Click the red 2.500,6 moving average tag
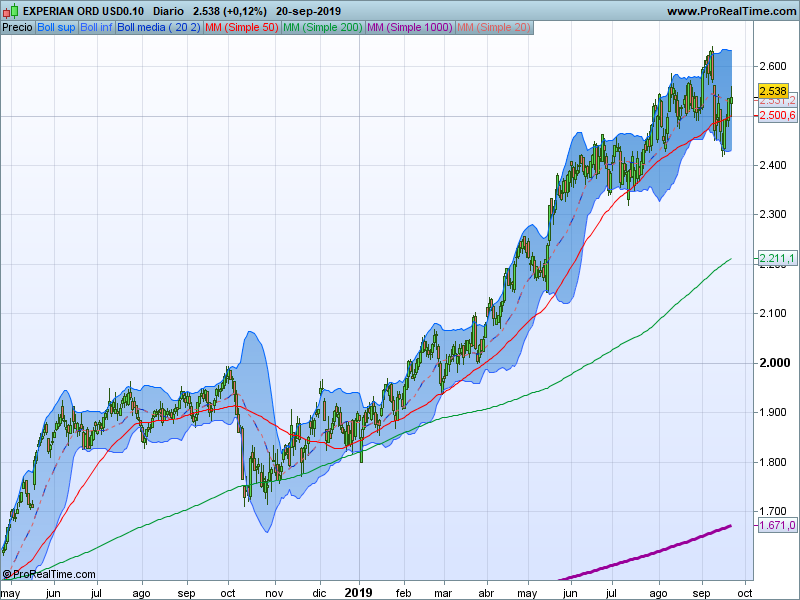Image resolution: width=800 pixels, height=600 pixels. point(777,115)
